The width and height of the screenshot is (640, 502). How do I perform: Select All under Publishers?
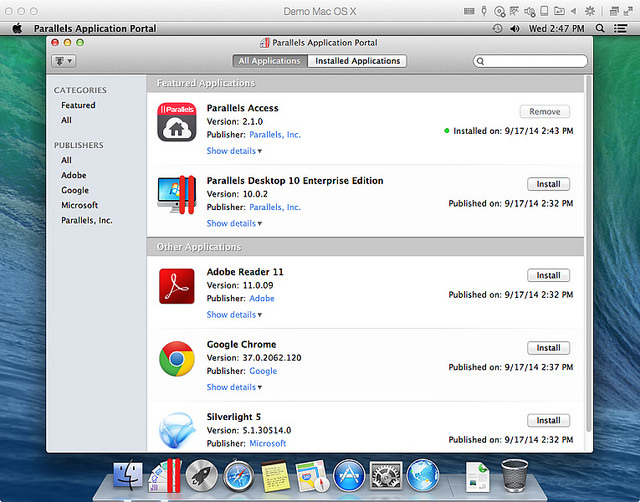click(x=66, y=160)
